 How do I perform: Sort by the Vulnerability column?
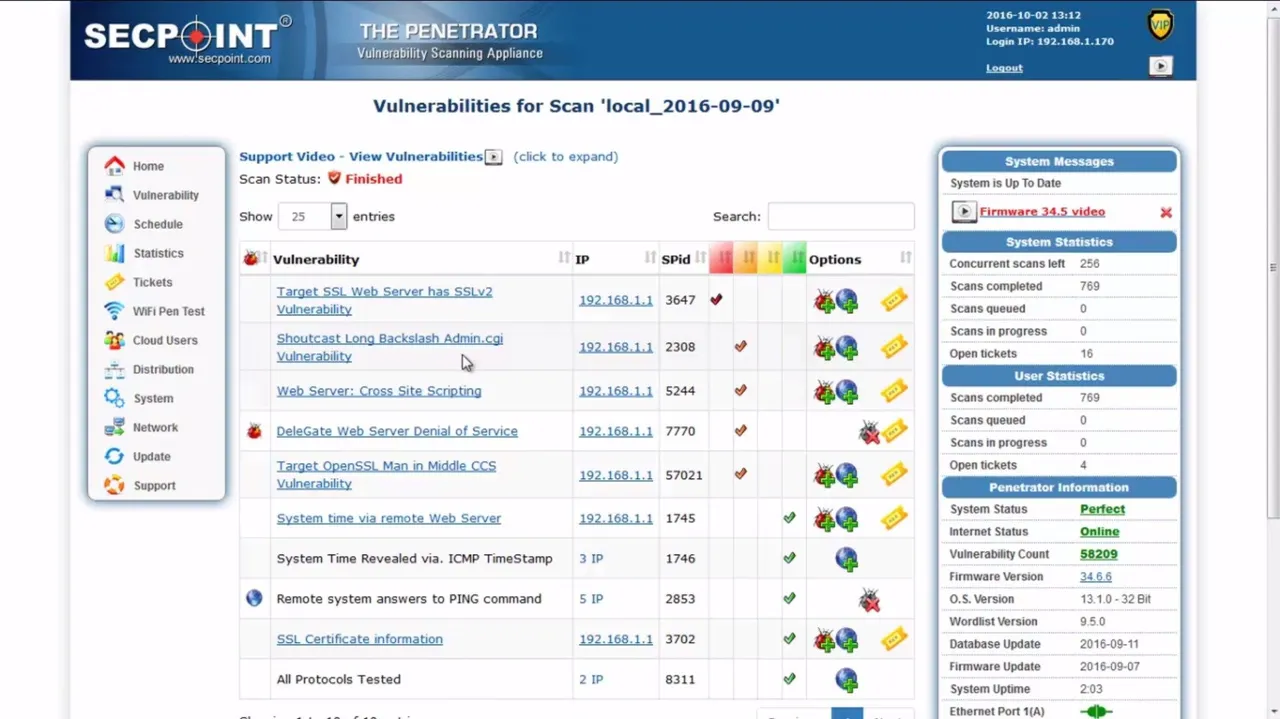coord(421,259)
